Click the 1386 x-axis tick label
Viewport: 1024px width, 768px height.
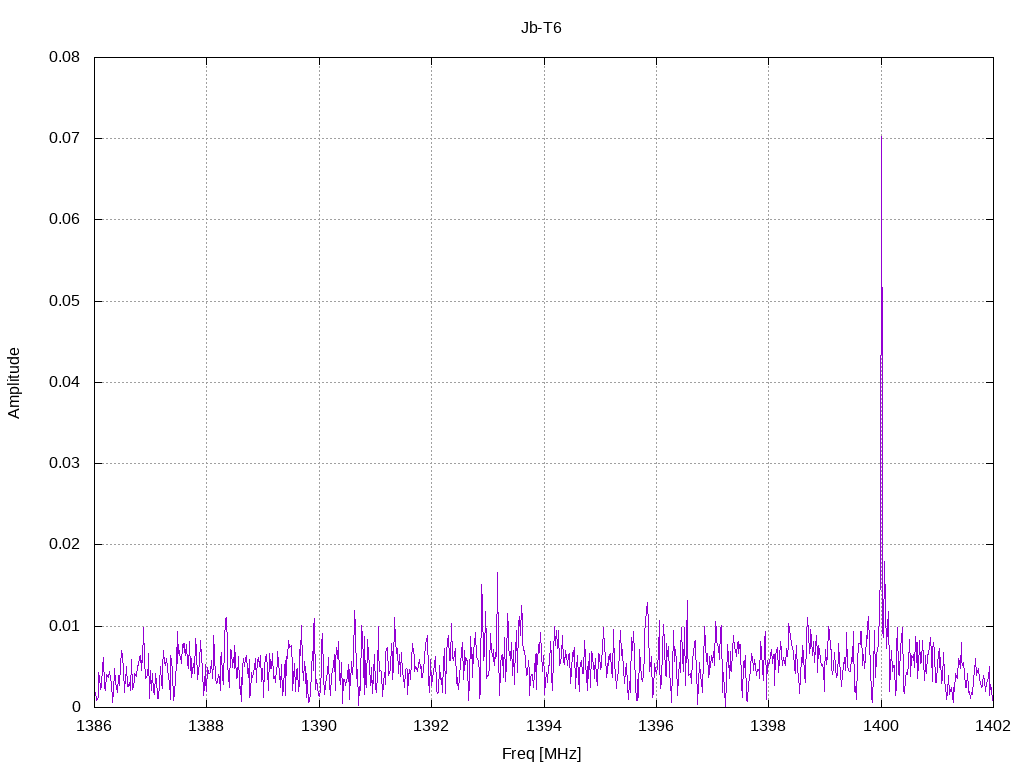coord(94,726)
